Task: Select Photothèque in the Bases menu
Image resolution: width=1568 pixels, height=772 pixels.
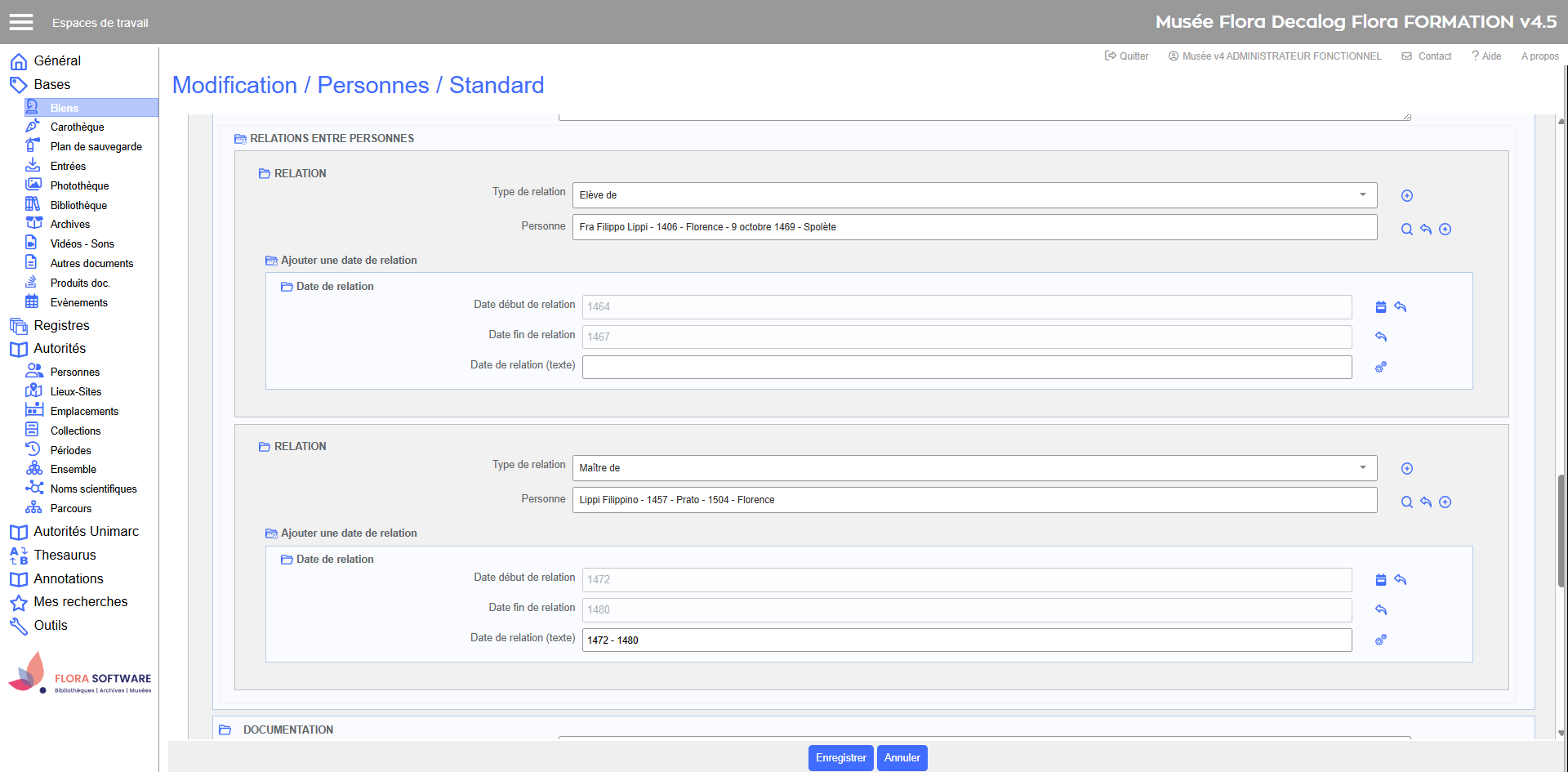Action: 79,185
